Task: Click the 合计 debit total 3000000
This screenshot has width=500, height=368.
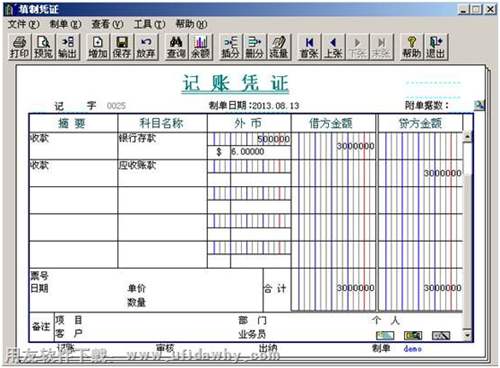Action: coord(355,288)
